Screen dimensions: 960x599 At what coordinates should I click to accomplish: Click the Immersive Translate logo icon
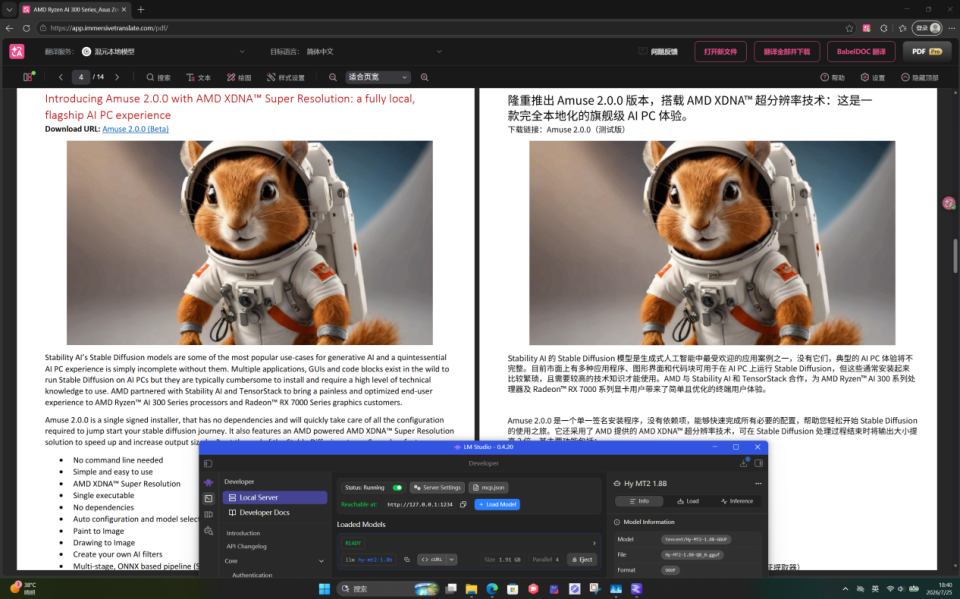[x=17, y=51]
